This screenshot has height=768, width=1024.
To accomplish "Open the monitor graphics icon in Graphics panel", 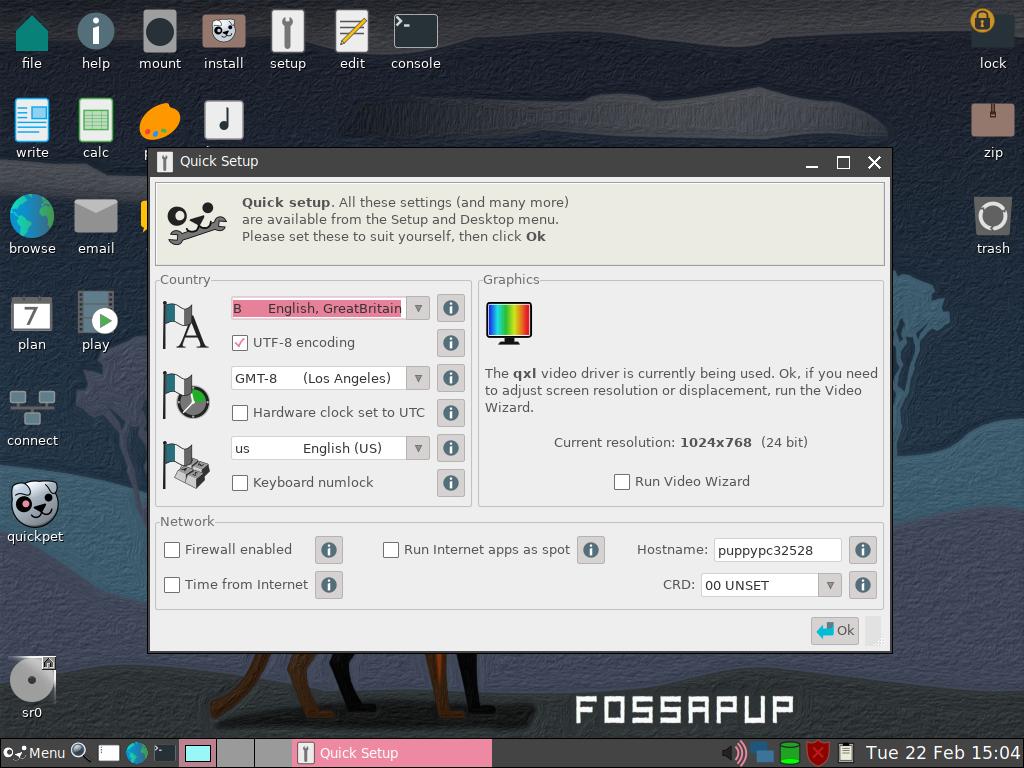I will point(509,323).
